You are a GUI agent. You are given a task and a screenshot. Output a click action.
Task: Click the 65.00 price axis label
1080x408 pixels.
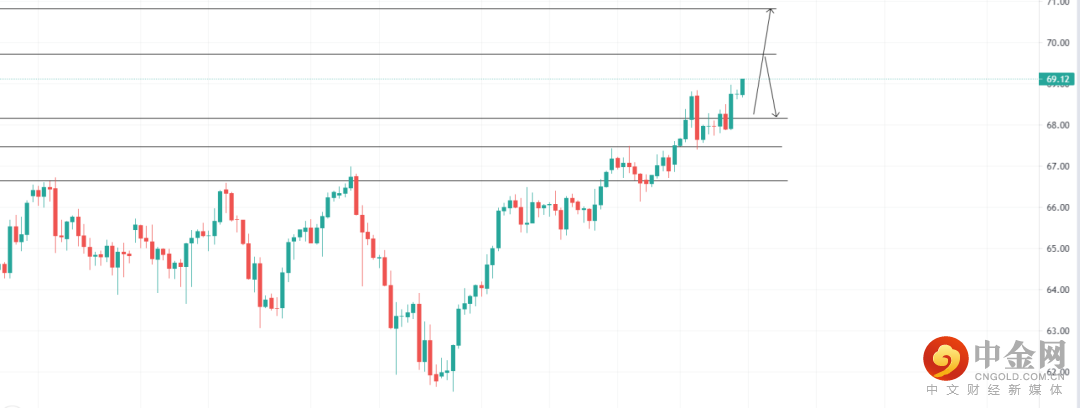(x=1056, y=249)
